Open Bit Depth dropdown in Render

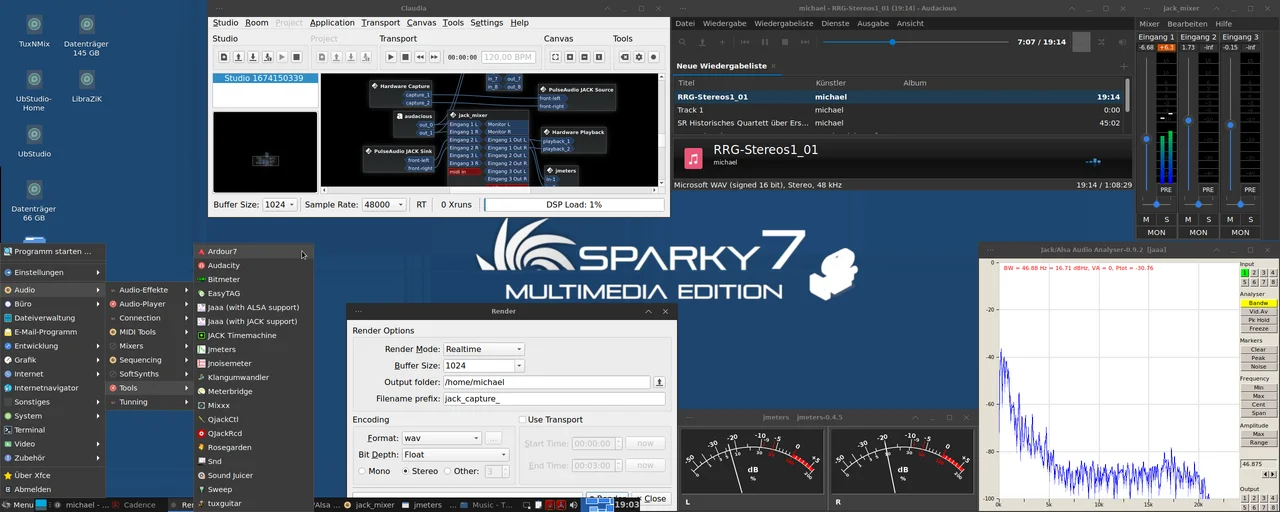[455, 455]
